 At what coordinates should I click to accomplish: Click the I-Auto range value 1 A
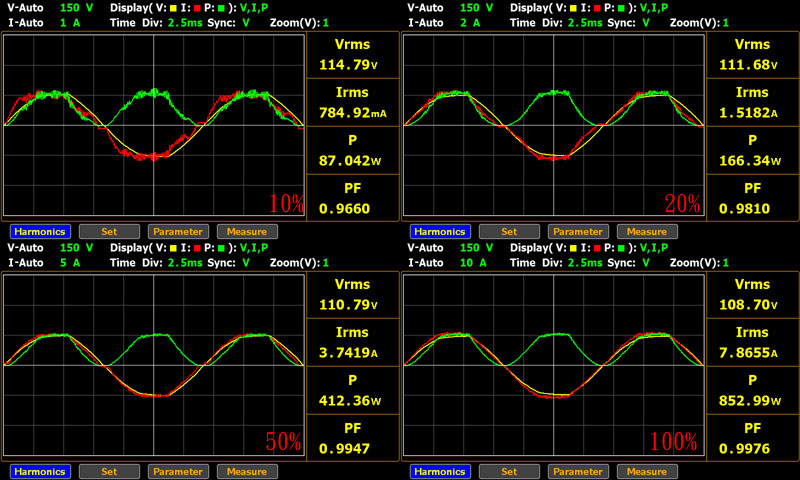coord(70,23)
